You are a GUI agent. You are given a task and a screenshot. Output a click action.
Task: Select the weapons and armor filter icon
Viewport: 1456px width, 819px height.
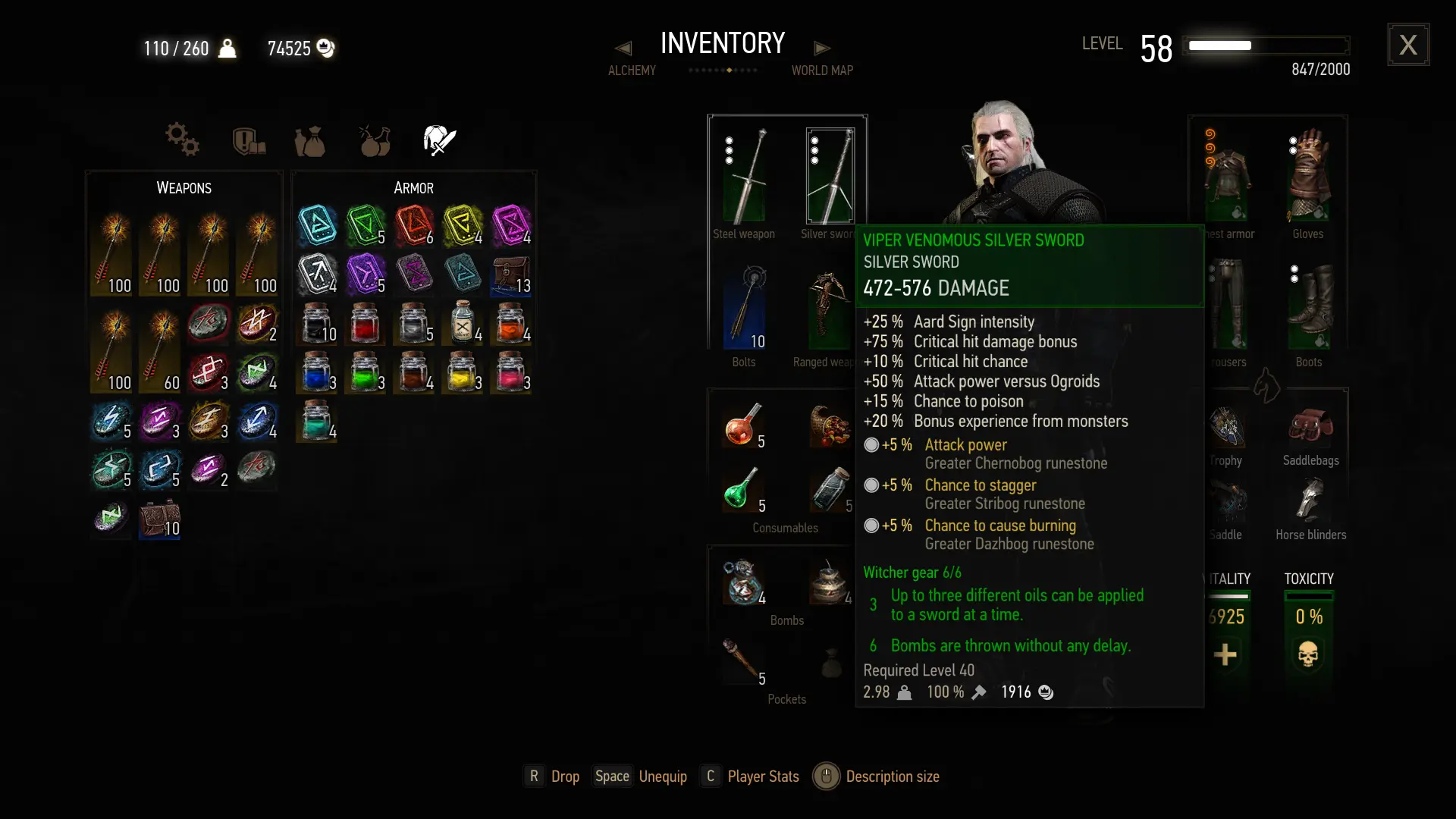[440, 140]
